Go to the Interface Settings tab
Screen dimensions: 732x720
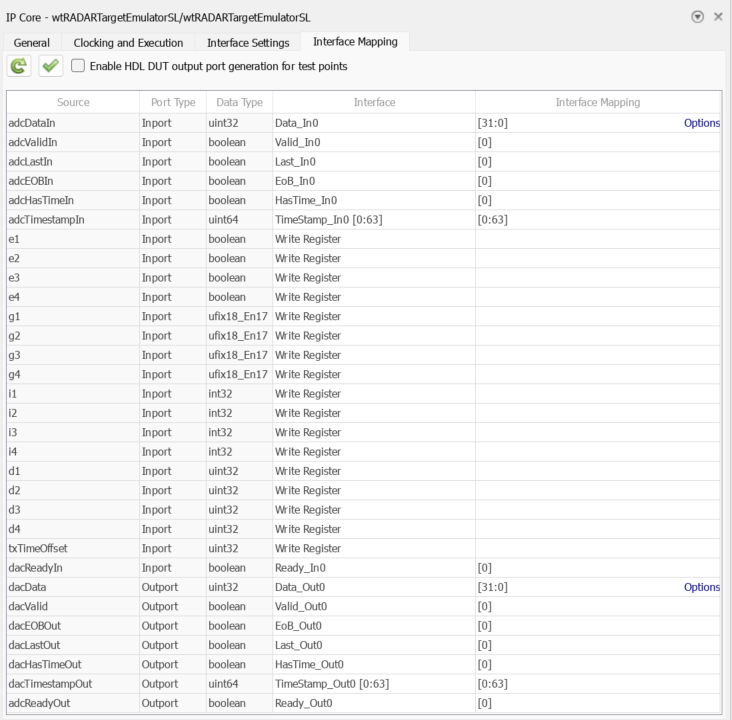pos(248,43)
